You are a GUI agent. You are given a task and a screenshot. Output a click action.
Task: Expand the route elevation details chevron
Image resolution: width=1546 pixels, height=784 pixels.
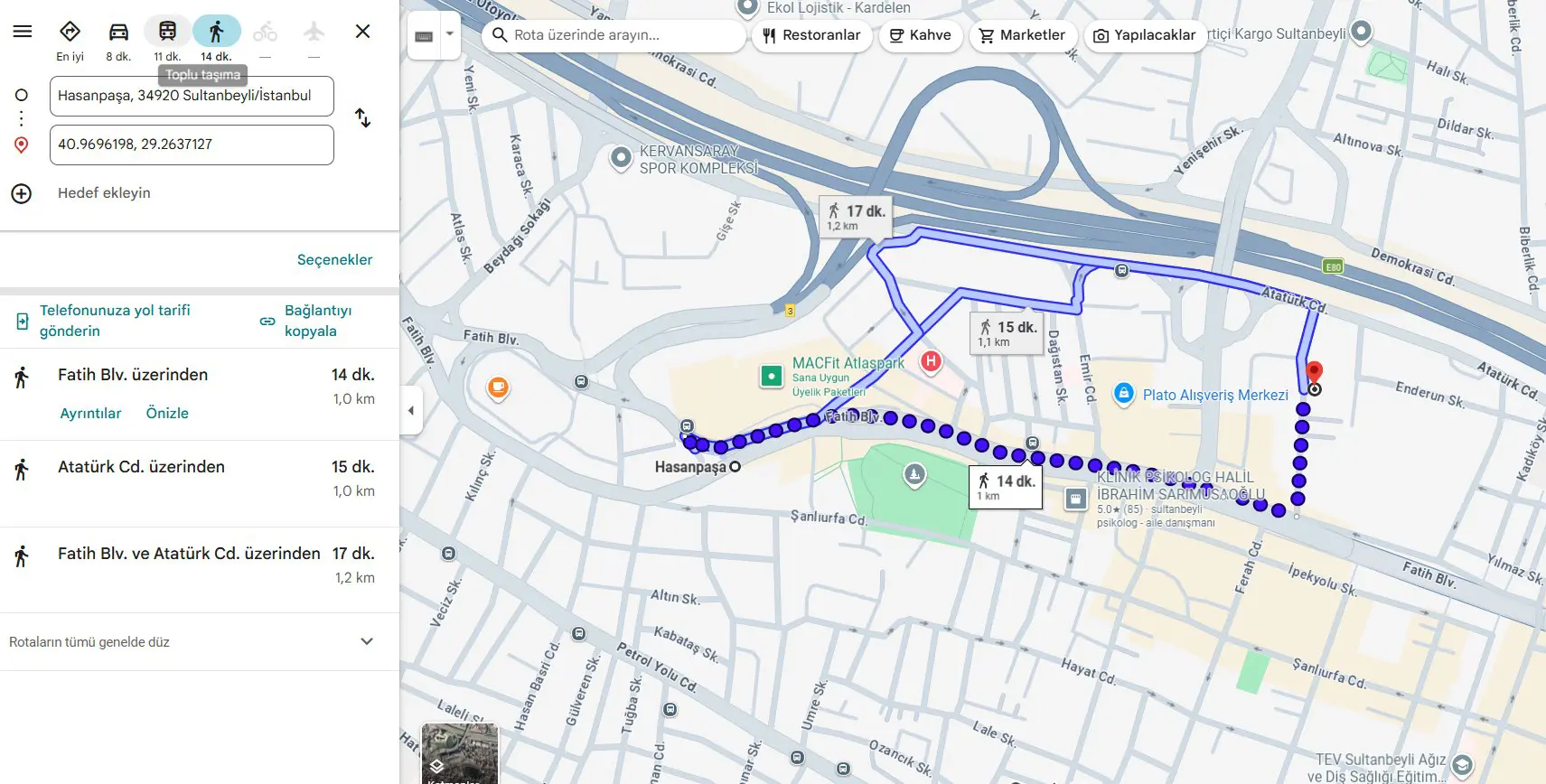coord(367,642)
